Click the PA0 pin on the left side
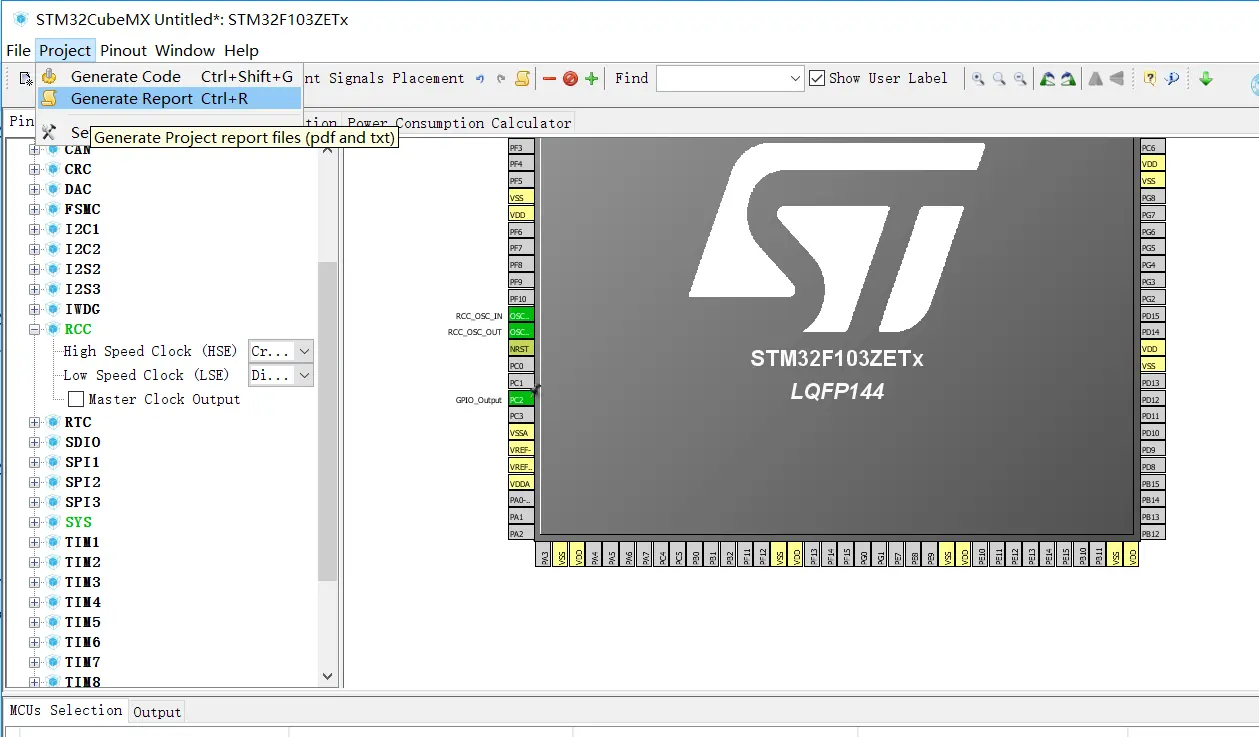 point(521,500)
